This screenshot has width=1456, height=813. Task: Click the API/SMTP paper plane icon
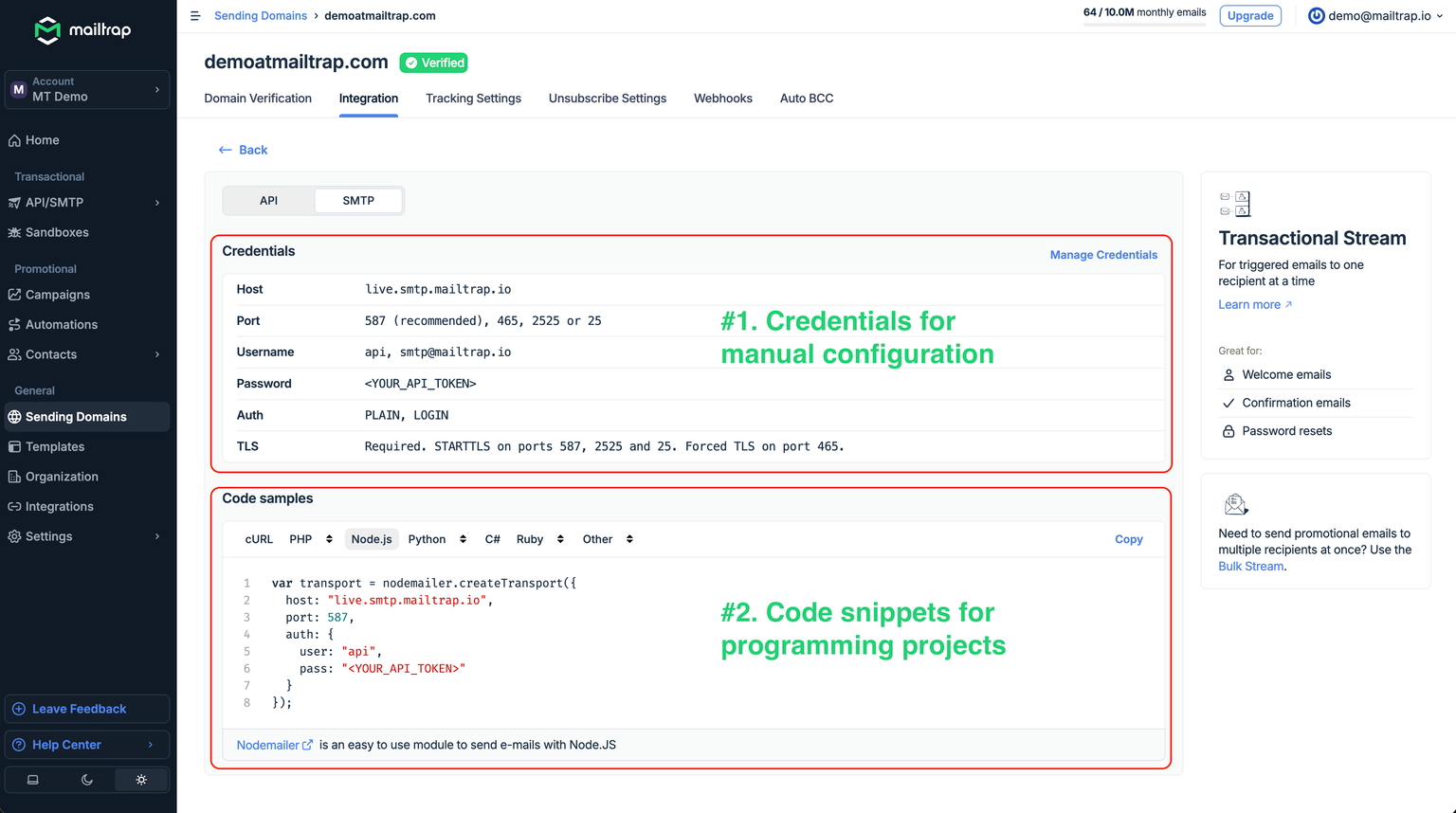(14, 203)
